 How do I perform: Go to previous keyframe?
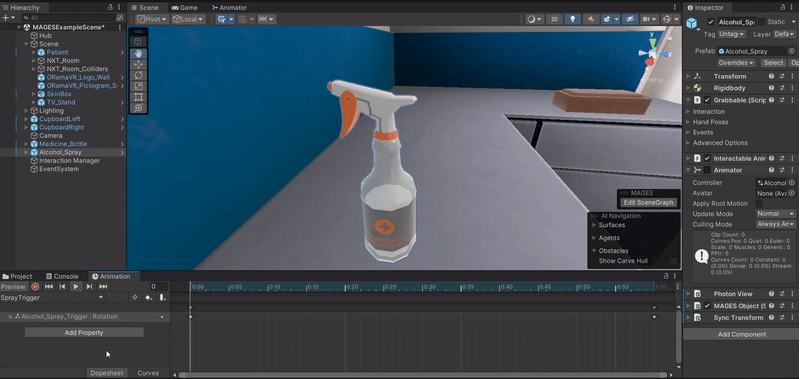click(x=62, y=287)
